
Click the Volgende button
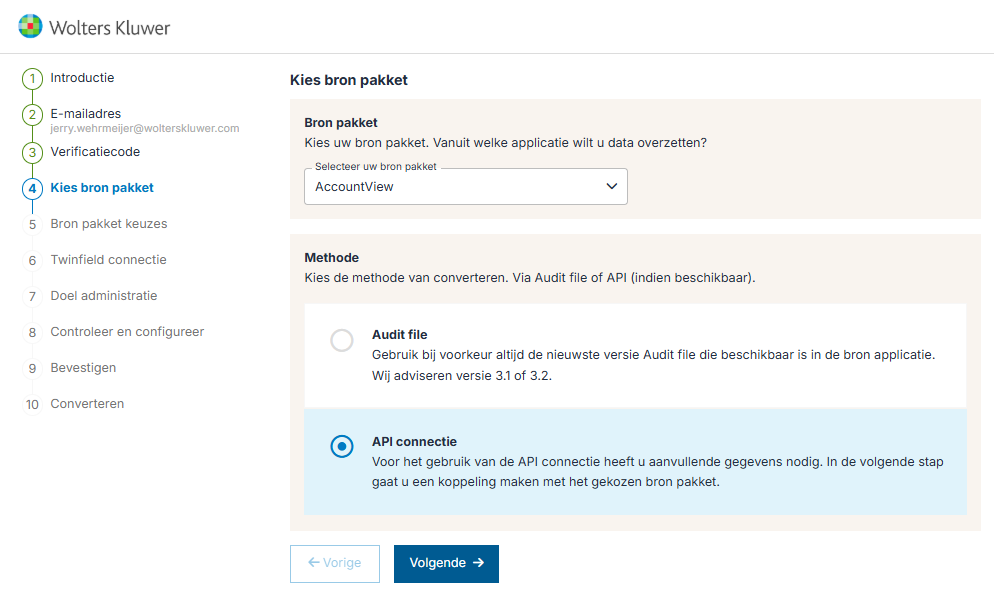pyautogui.click(x=446, y=563)
